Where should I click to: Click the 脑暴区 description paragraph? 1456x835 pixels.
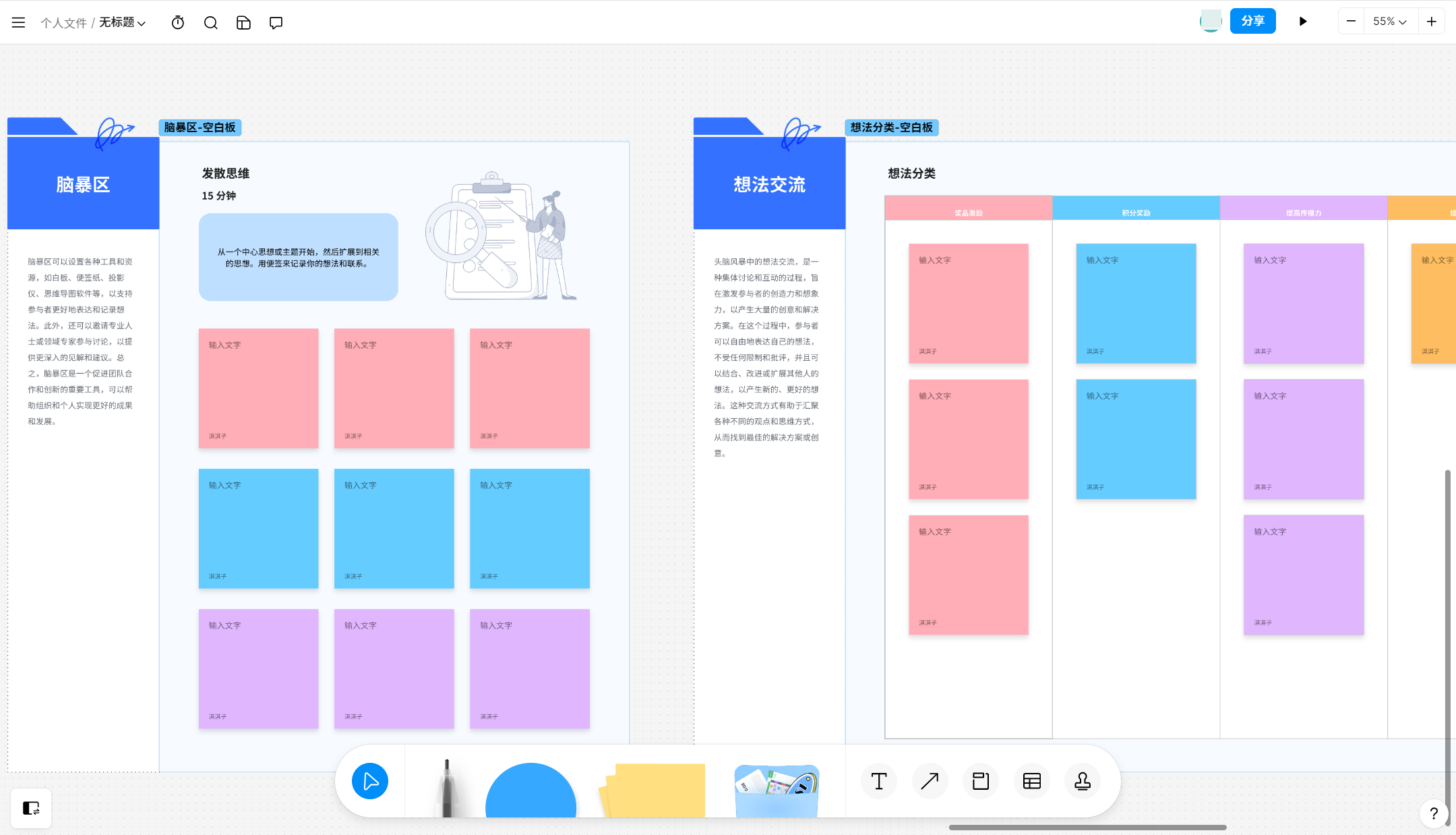click(81, 341)
